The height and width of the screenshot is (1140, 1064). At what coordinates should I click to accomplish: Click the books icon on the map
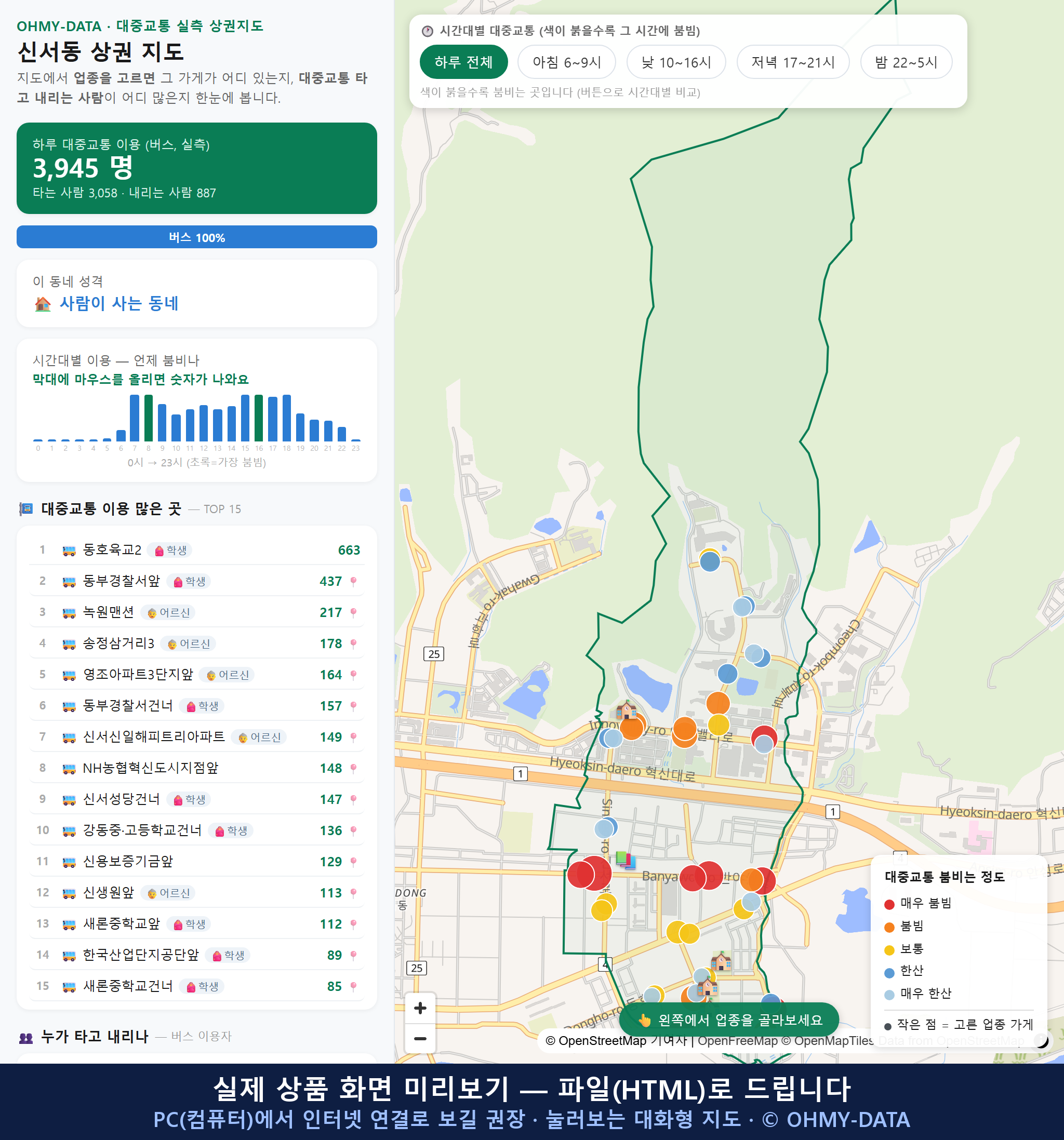click(625, 860)
